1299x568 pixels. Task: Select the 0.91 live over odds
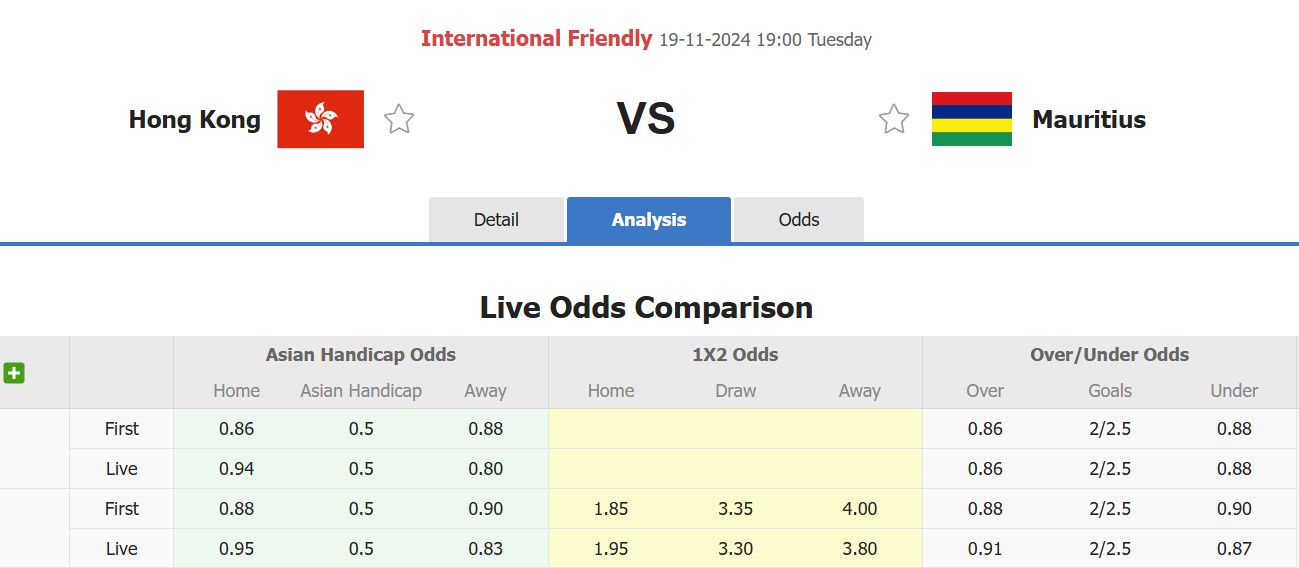[985, 549]
